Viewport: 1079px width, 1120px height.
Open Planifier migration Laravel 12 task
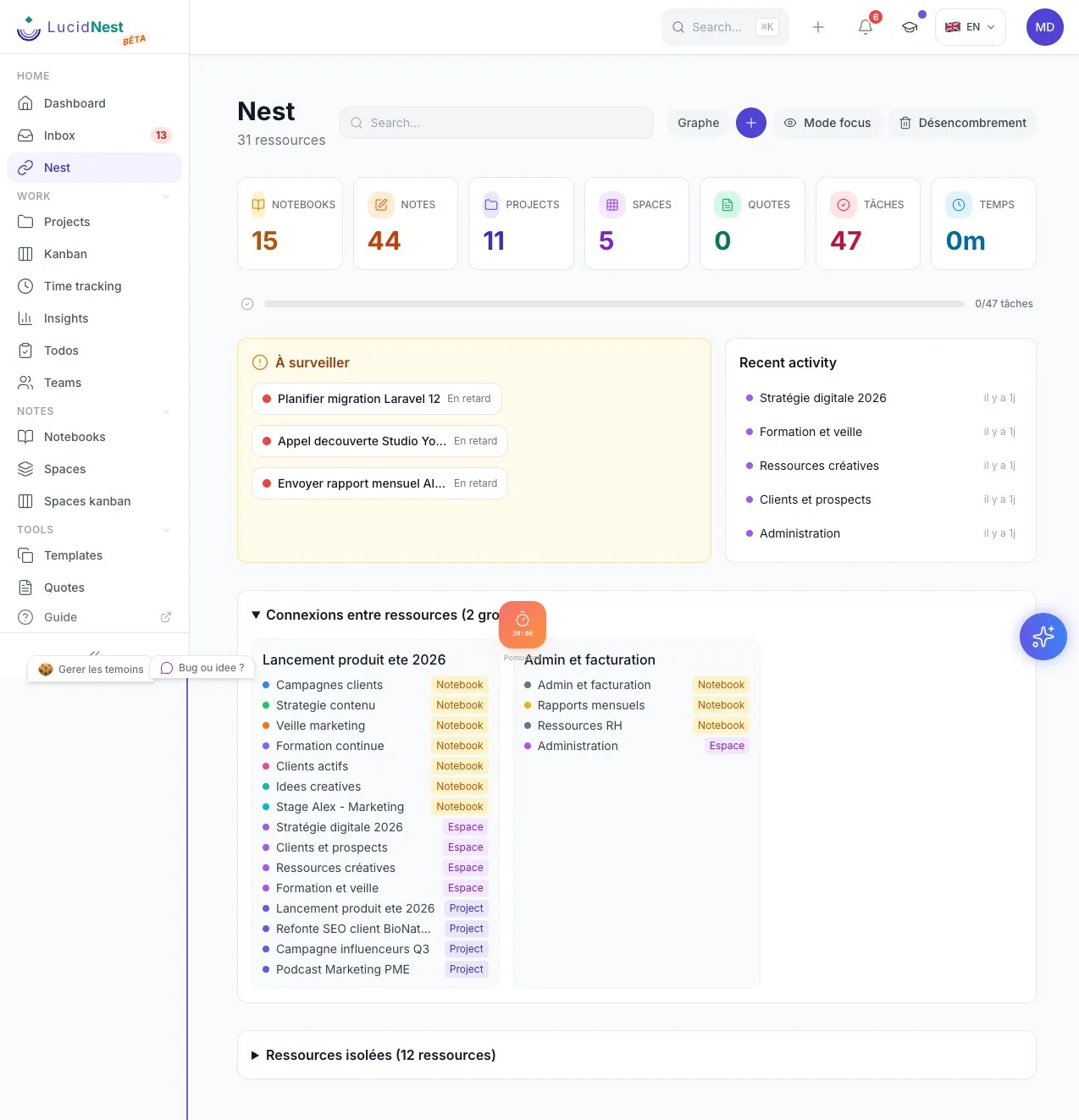point(377,399)
